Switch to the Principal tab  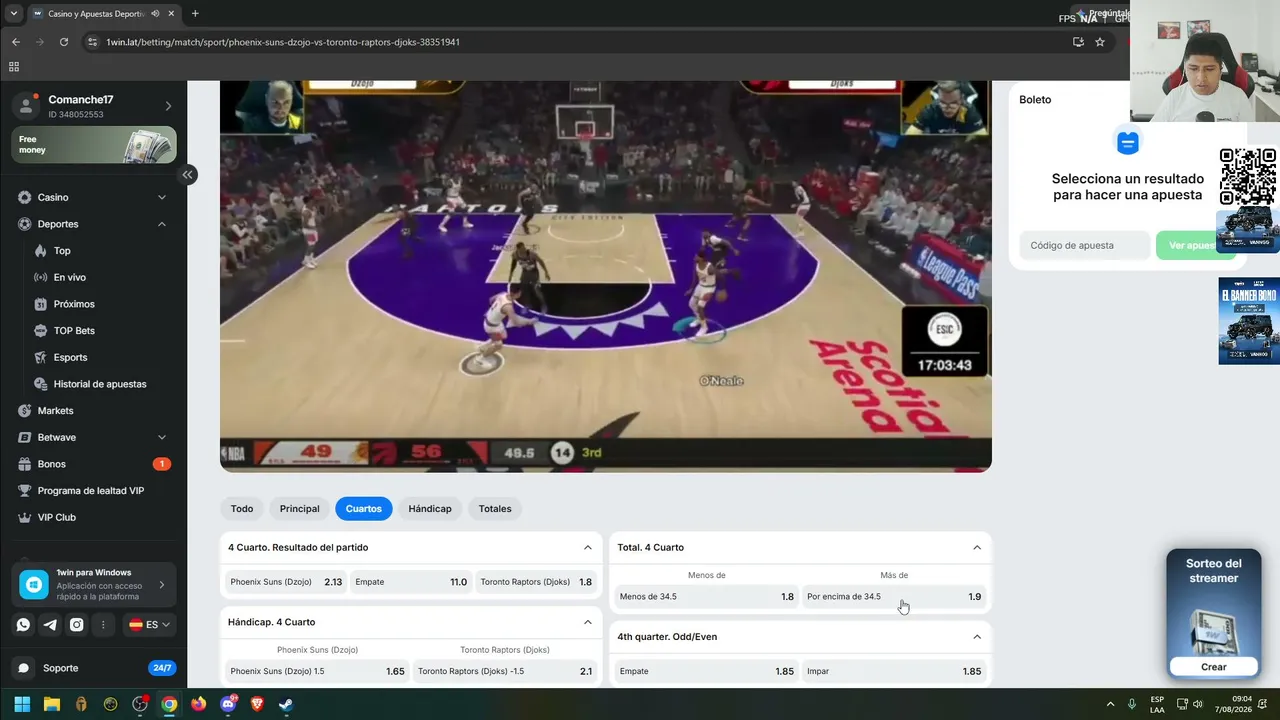300,509
